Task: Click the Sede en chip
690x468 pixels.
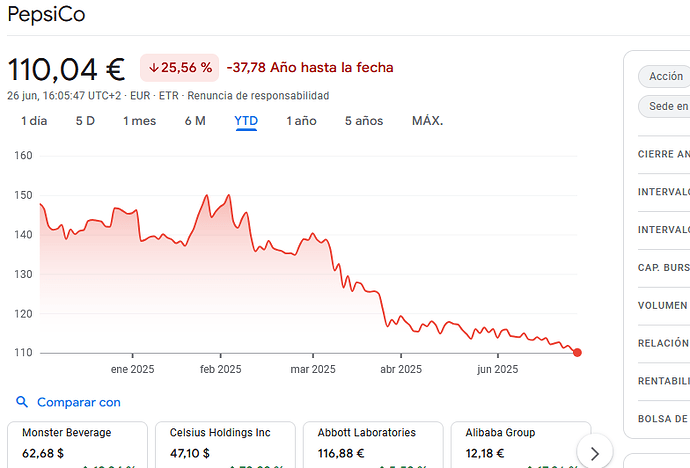Action: pos(664,106)
